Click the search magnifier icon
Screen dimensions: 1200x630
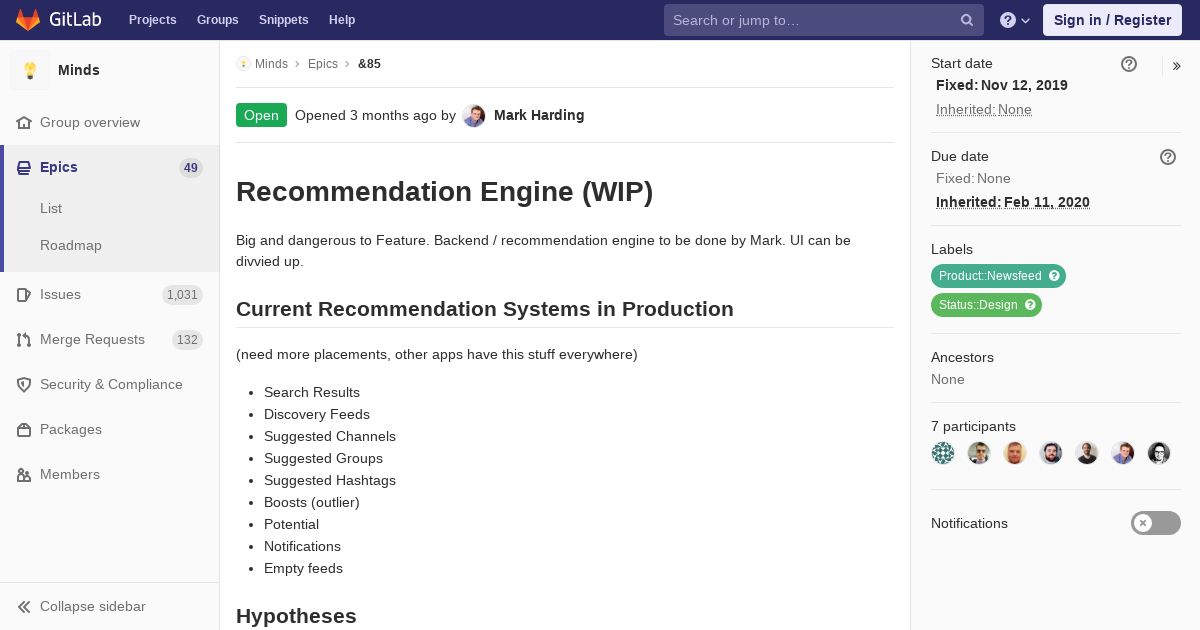coord(967,20)
